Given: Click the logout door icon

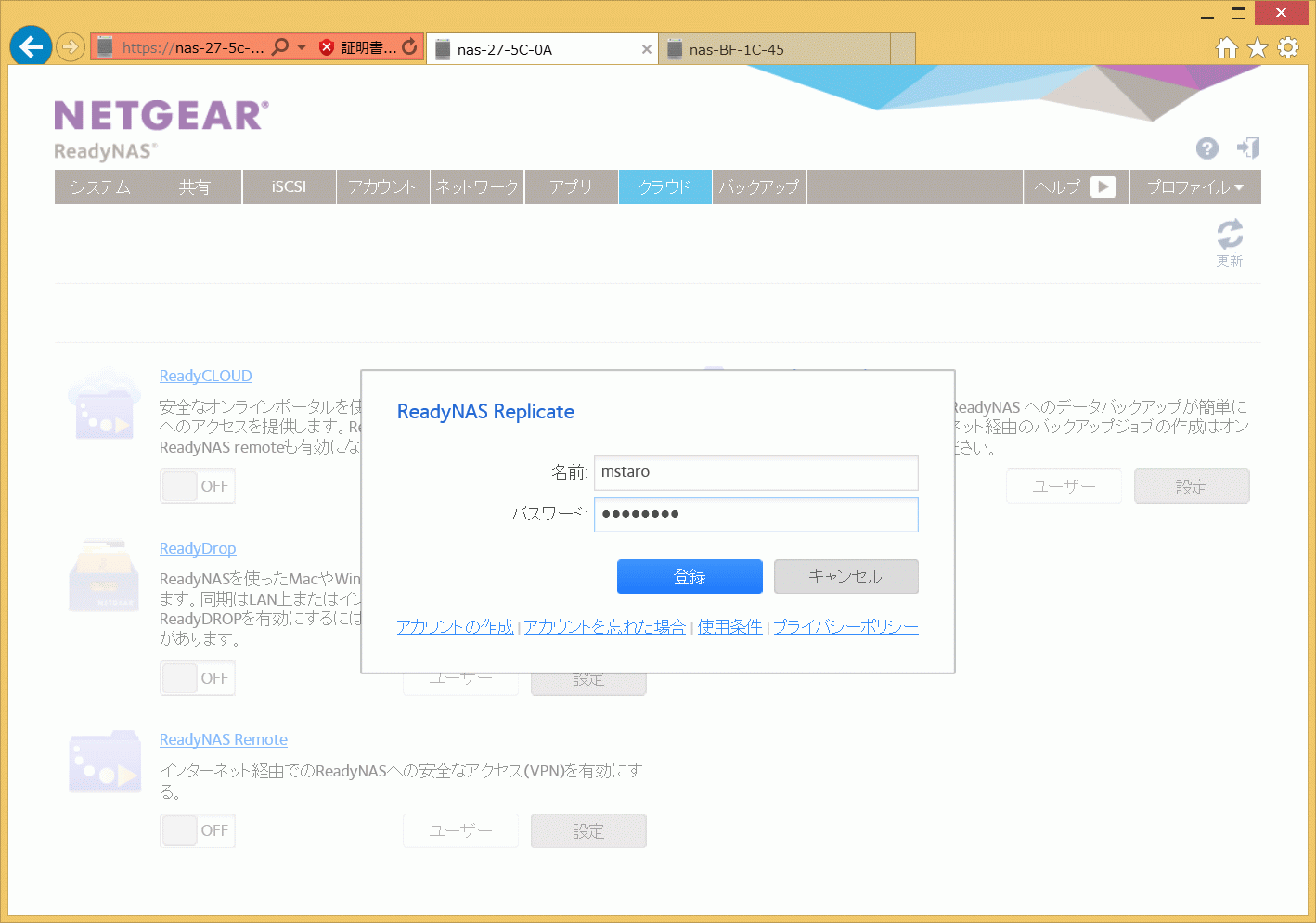Looking at the screenshot, I should pyautogui.click(x=1248, y=148).
